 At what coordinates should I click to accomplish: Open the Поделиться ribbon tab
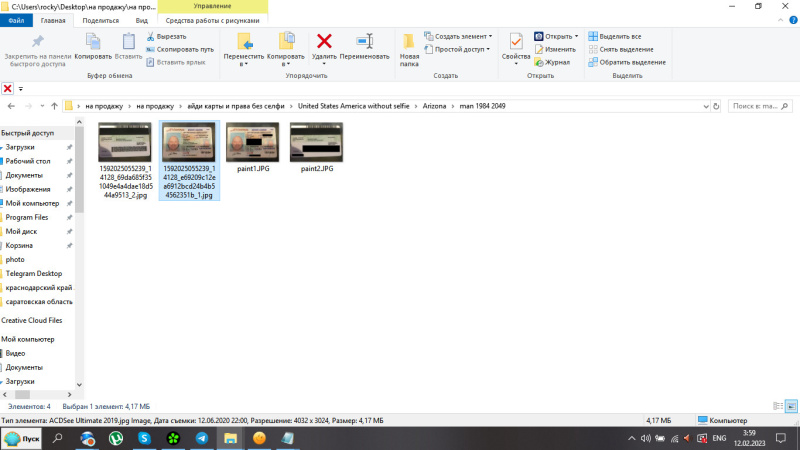(100, 20)
